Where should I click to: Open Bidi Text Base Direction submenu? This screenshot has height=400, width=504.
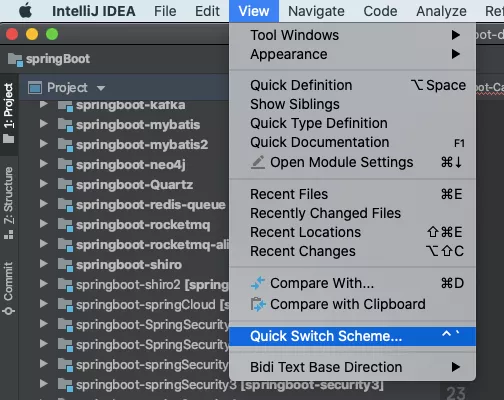(x=352, y=367)
